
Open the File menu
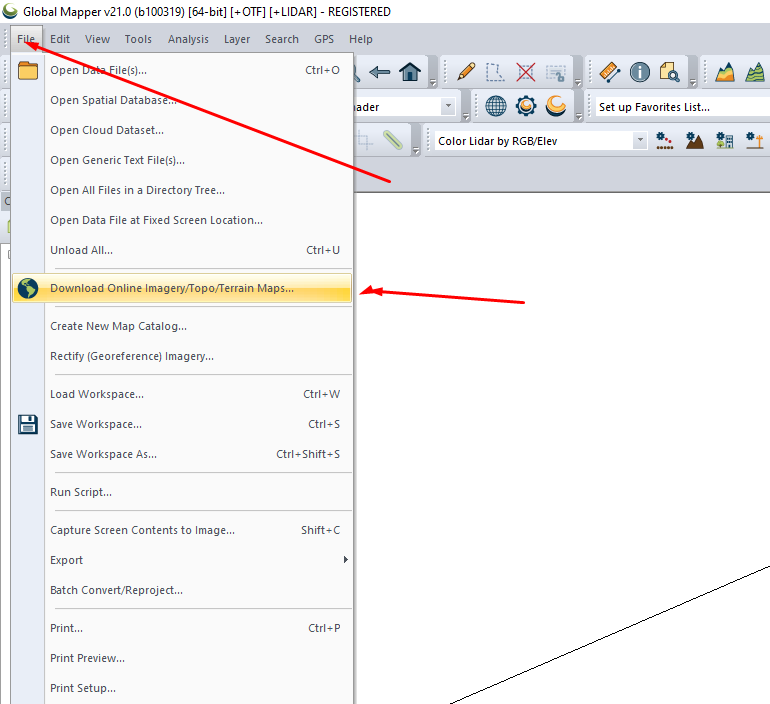[x=26, y=39]
